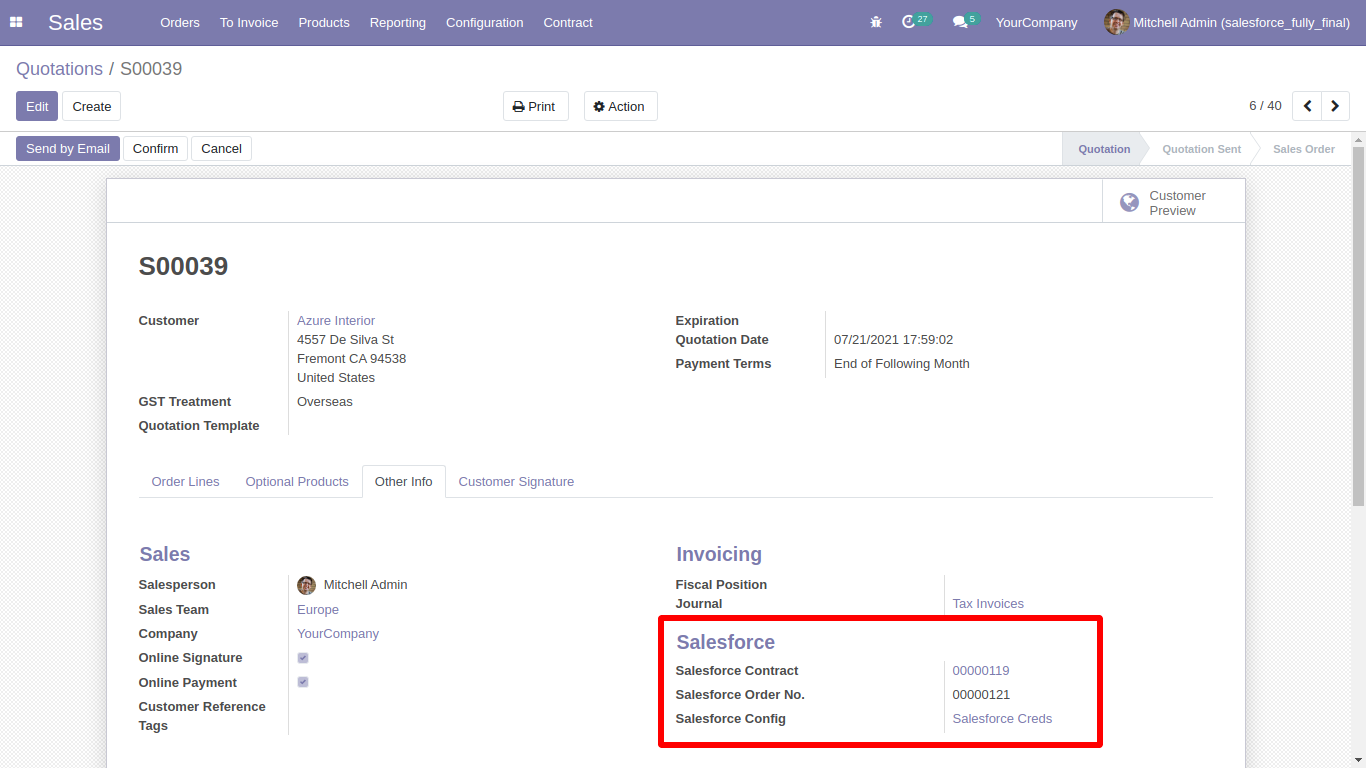Click End of Following Month payment term
The image size is (1366, 768).
[x=902, y=364]
